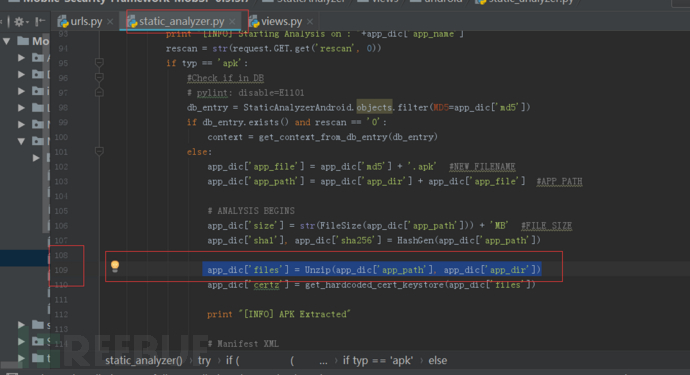Expand the fifth subfolder in project tree
Image resolution: width=690 pixels, height=375 pixels.
[21, 125]
